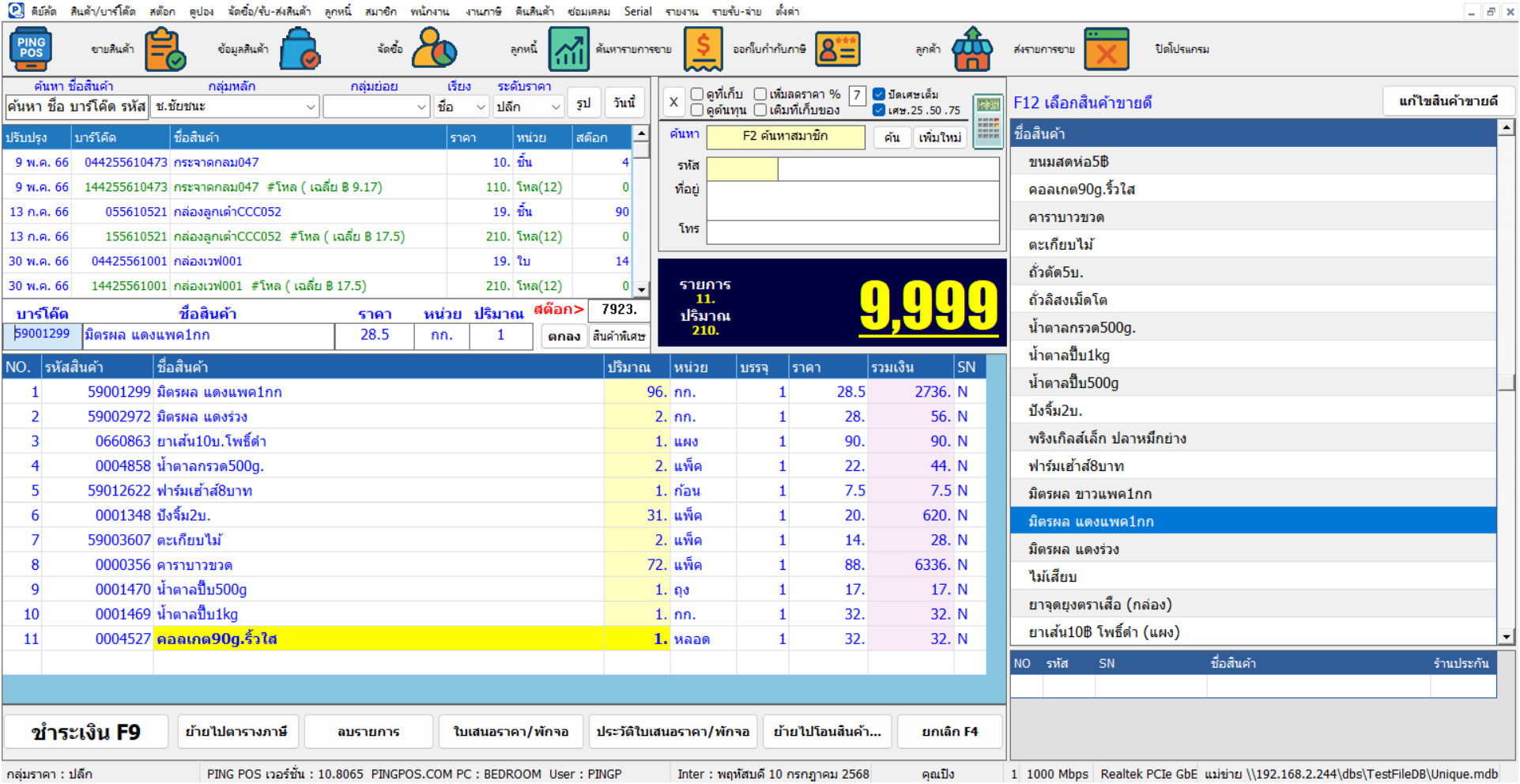Click the clipboard with checkmark toolbar icon
The image size is (1520, 784).
click(x=165, y=49)
